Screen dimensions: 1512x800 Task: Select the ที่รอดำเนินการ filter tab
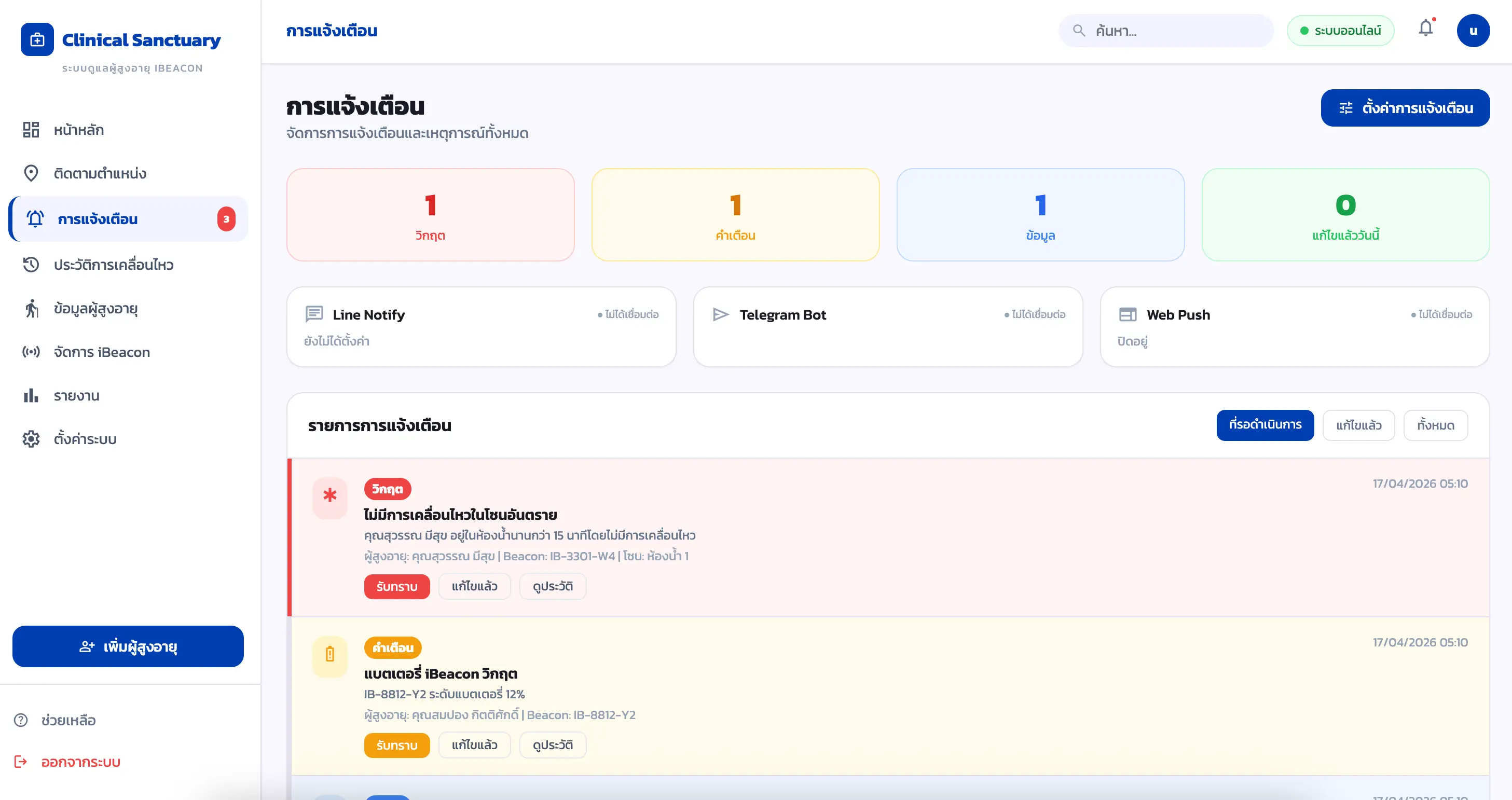pos(1265,425)
